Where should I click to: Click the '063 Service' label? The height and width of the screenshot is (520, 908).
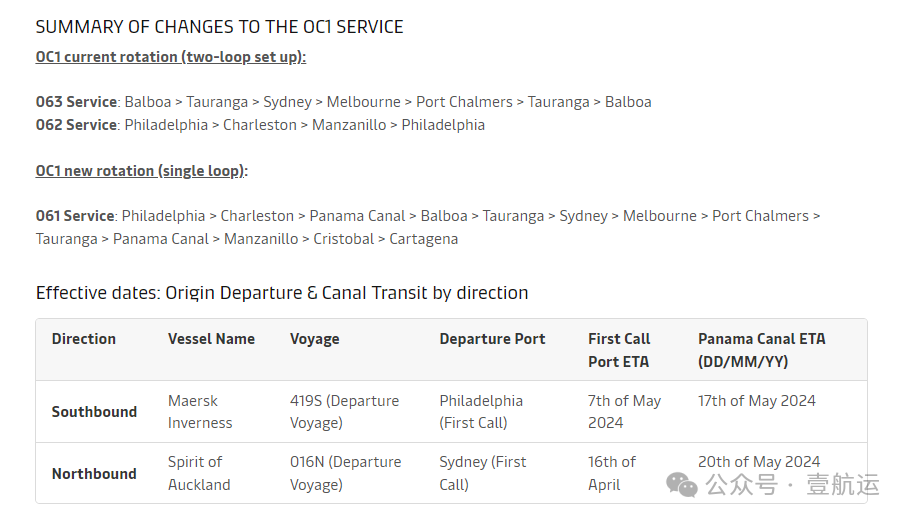[x=76, y=102]
